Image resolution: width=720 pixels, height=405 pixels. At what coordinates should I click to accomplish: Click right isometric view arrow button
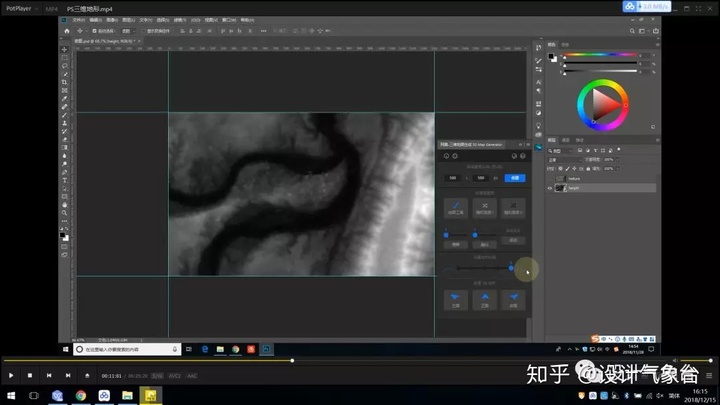click(x=513, y=300)
